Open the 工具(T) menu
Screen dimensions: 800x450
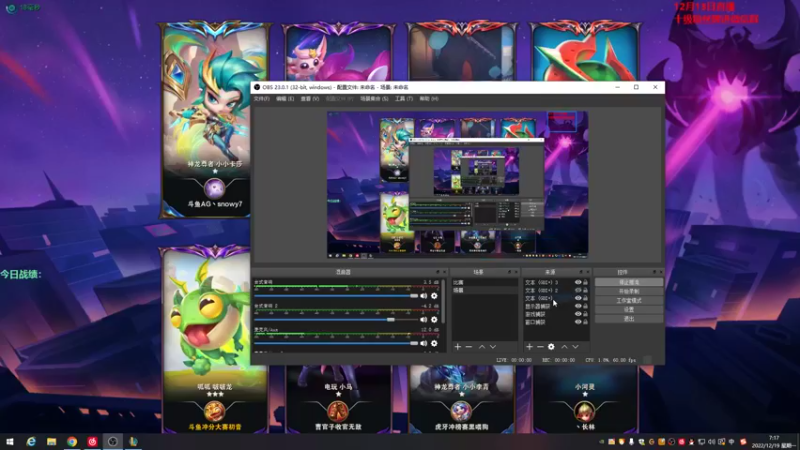tap(404, 98)
